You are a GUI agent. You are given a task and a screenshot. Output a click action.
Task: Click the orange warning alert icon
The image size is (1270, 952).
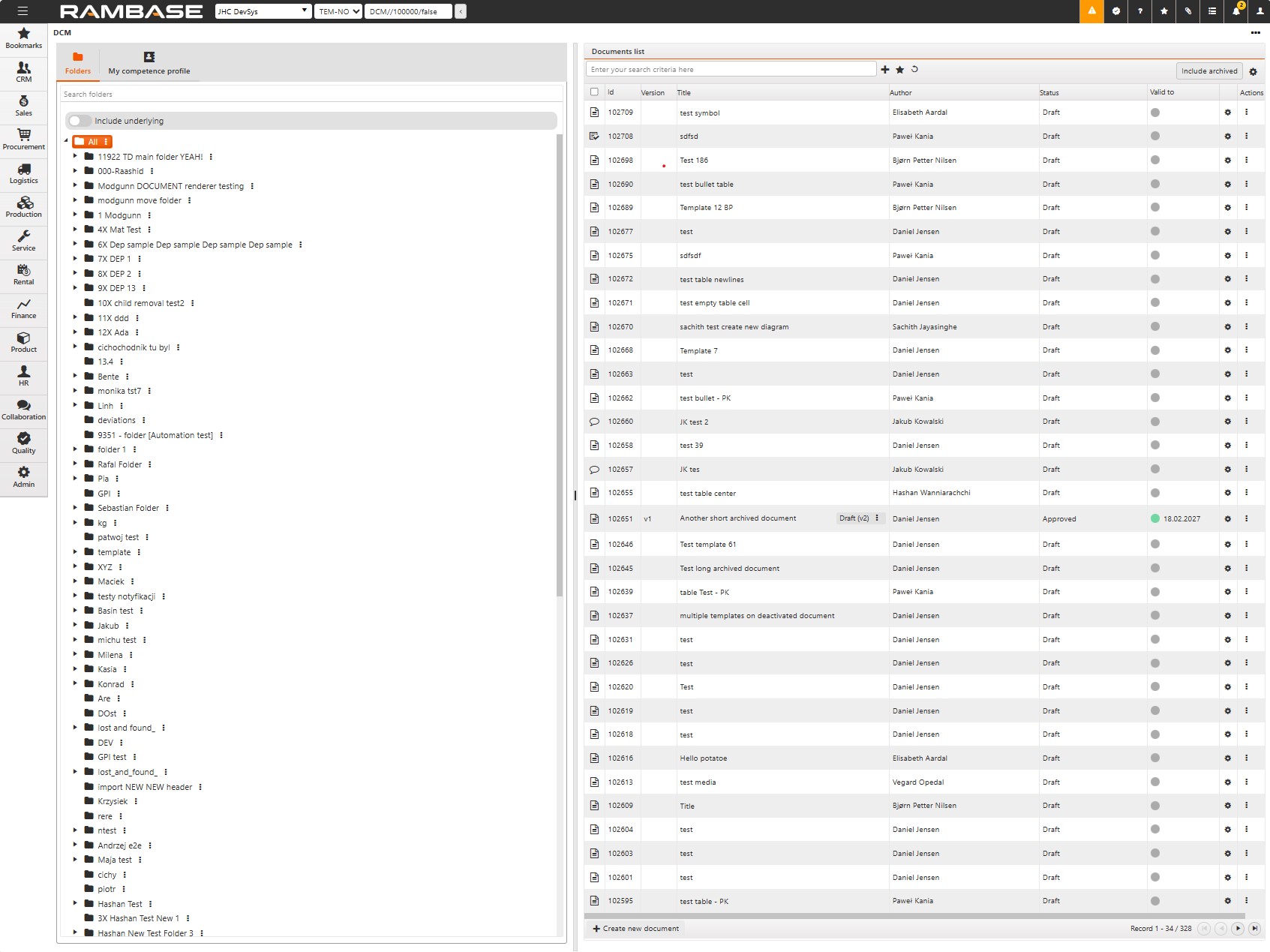1091,11
